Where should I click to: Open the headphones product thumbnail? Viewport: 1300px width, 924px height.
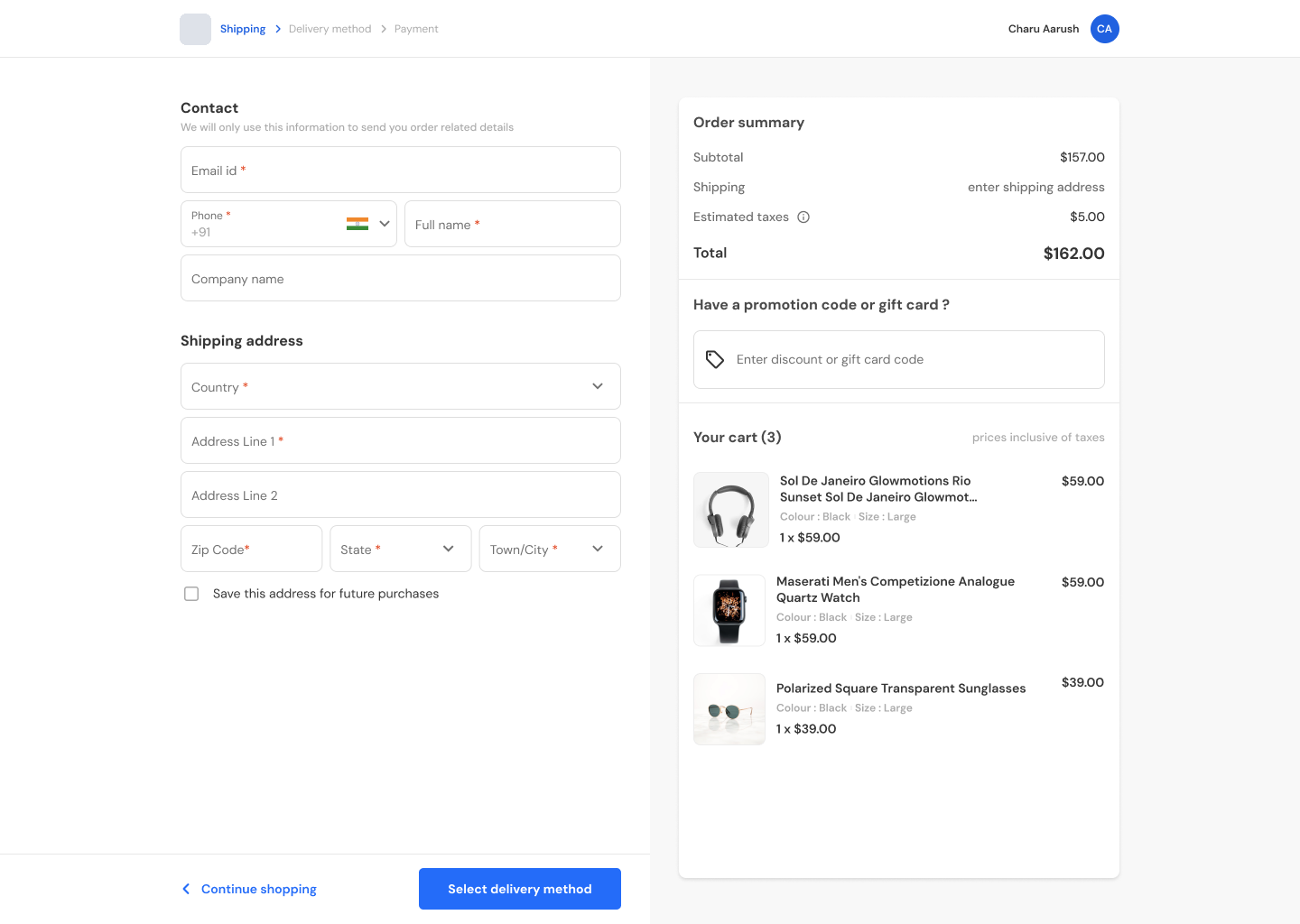point(731,510)
